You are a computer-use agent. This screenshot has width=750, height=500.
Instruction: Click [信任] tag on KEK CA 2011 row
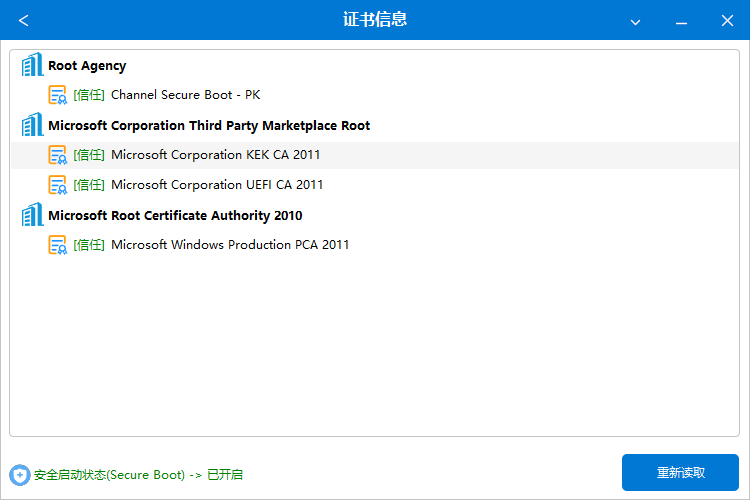[89, 155]
